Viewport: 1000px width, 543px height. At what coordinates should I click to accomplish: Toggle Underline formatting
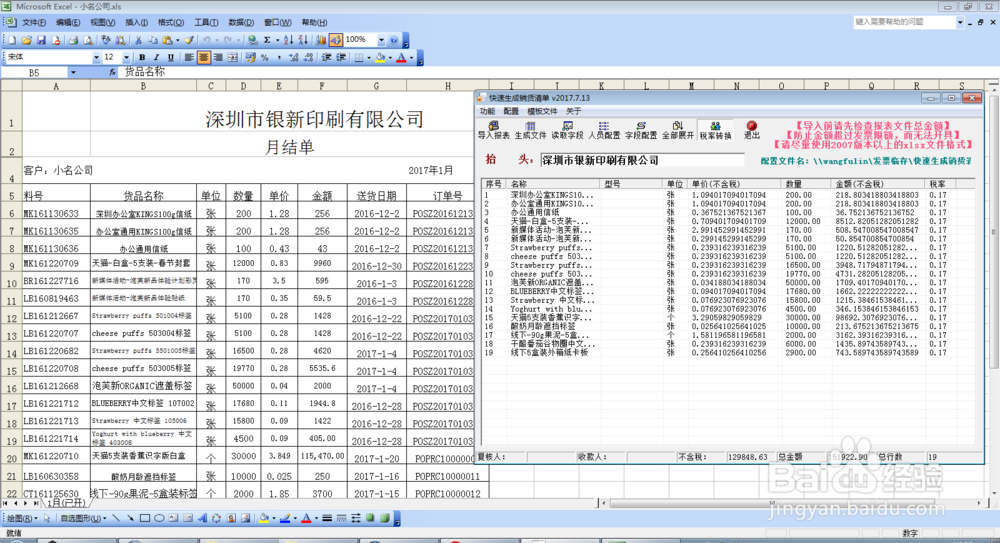[x=170, y=57]
